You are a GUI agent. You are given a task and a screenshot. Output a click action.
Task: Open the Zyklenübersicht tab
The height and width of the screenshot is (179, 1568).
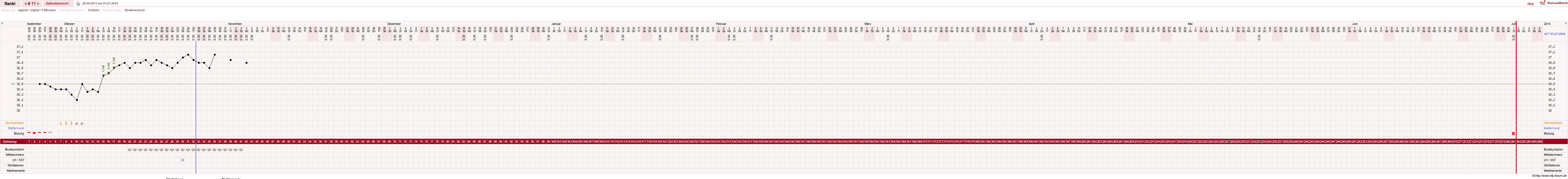[x=57, y=4]
